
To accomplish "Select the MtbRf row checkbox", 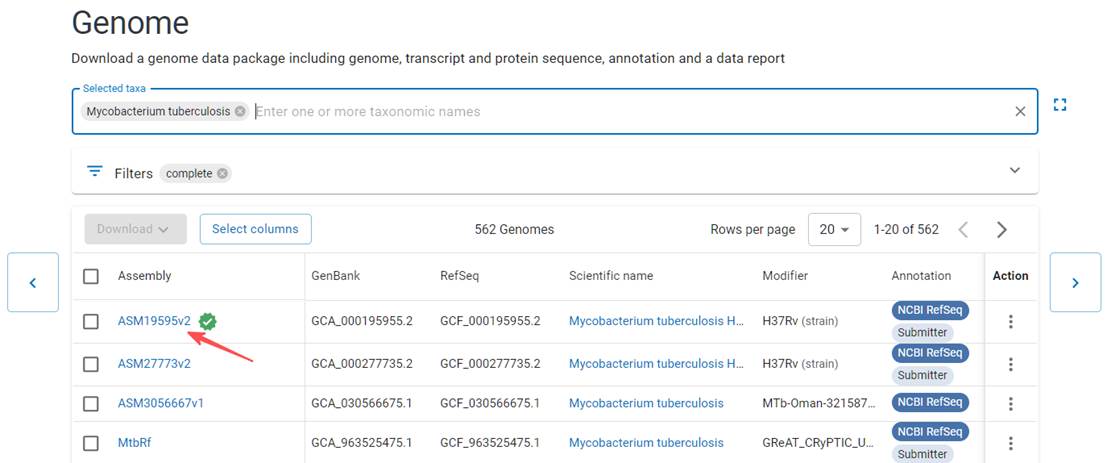I will [91, 443].
